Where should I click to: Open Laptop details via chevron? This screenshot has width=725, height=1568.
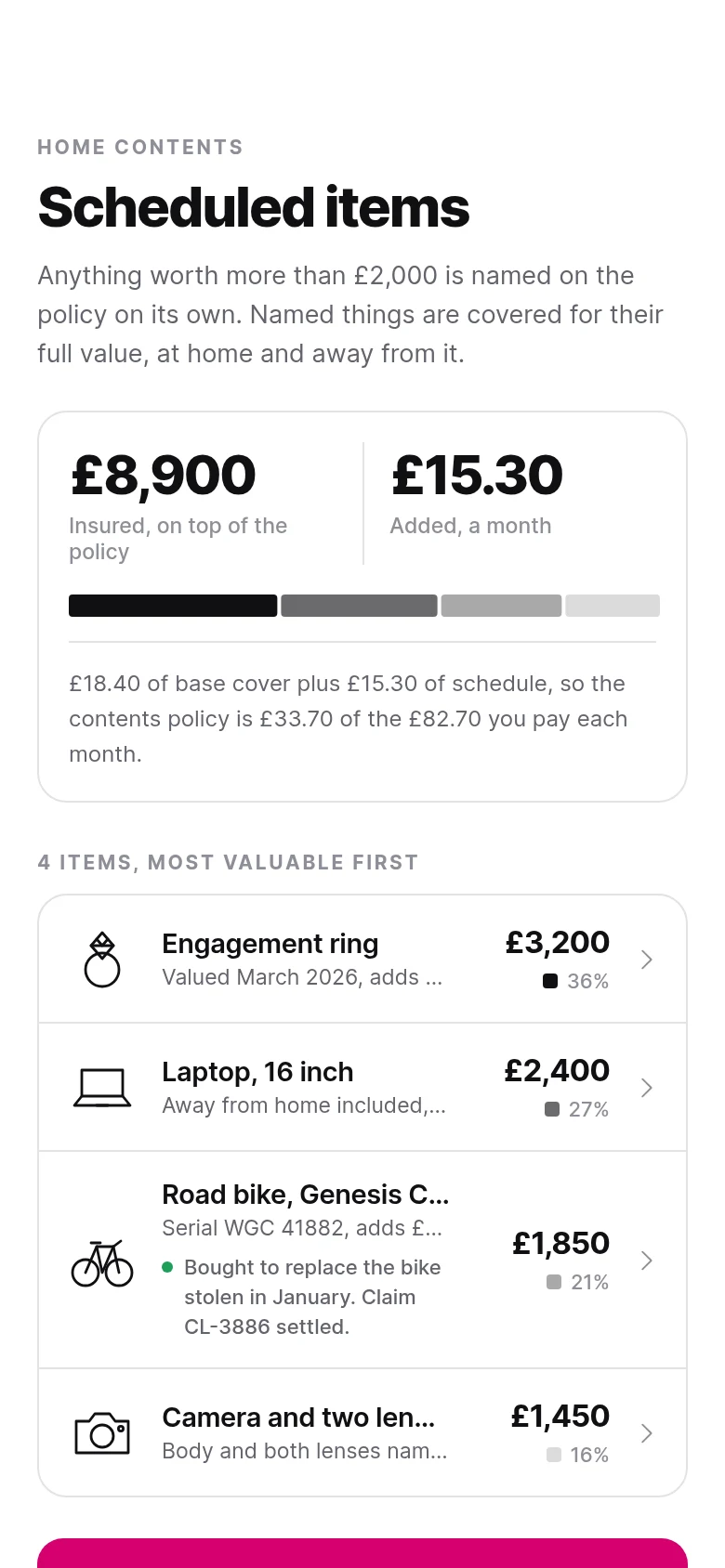click(x=647, y=1088)
